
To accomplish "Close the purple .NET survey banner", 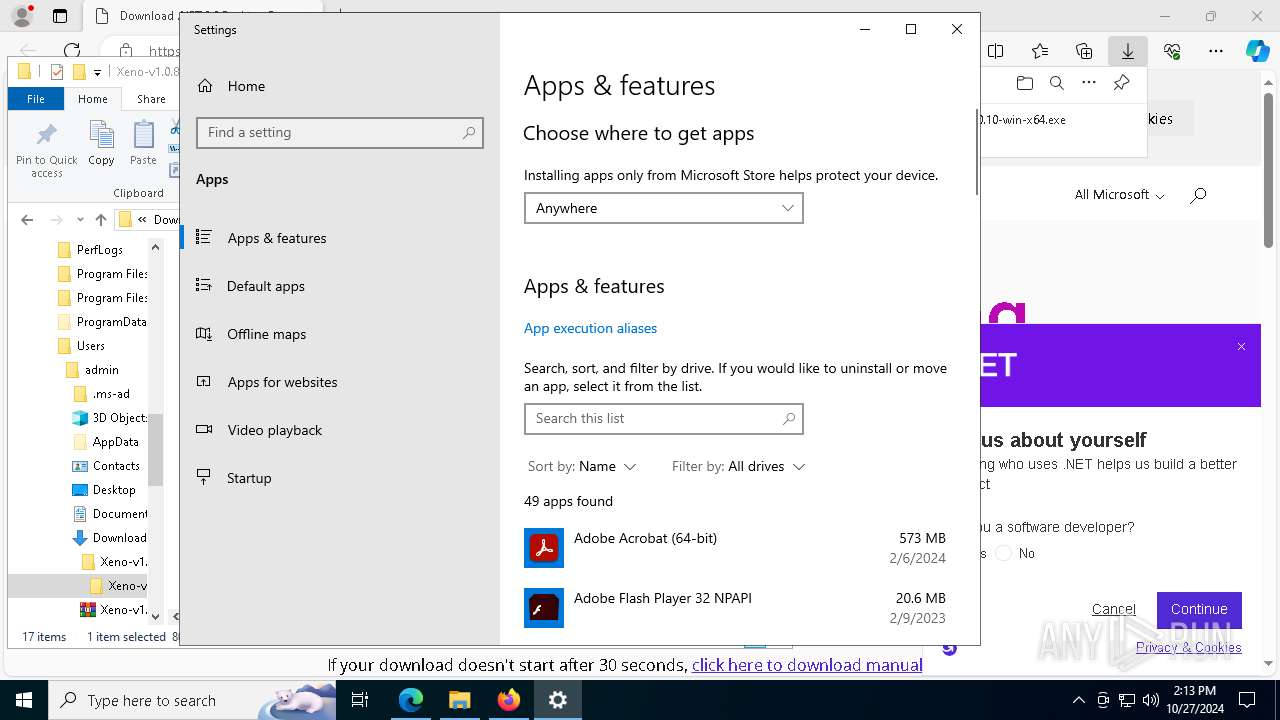I will (1241, 347).
